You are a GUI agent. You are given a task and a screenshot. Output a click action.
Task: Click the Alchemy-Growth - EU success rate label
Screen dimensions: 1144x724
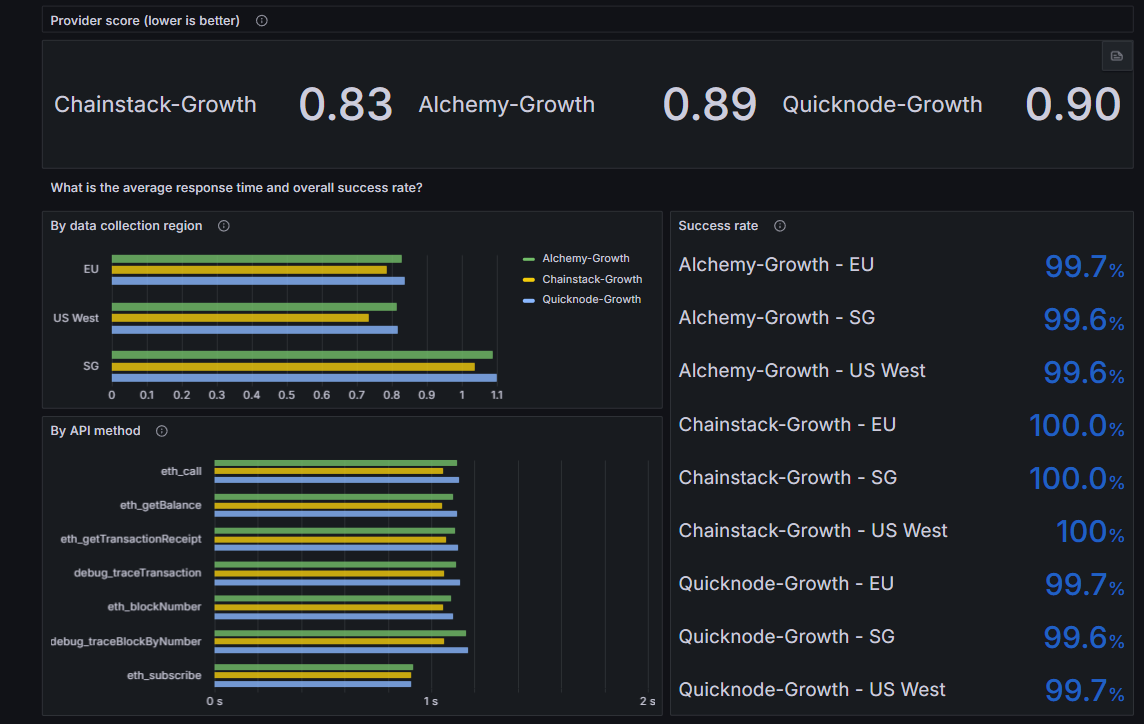pos(776,265)
